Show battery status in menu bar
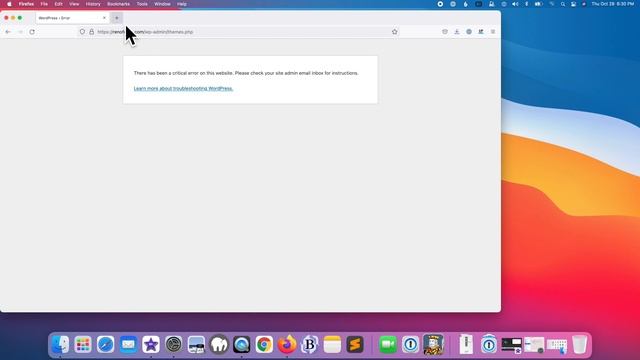Image resolution: width=640 pixels, height=360 pixels. click(539, 4)
